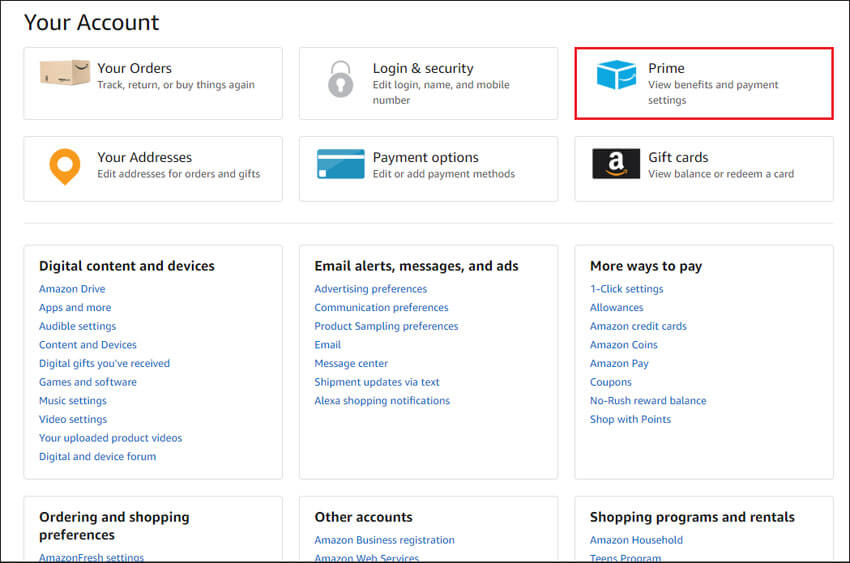Open Alexa shopping notifications

tap(382, 400)
